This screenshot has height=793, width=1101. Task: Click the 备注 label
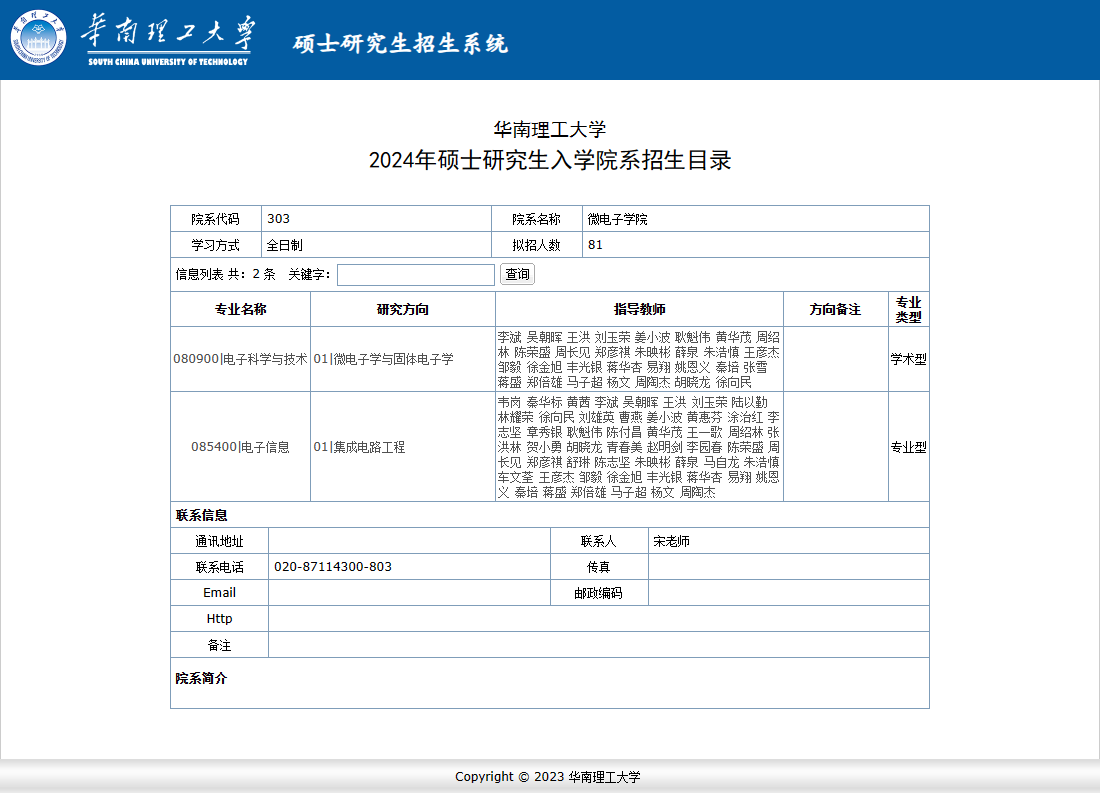click(219, 645)
